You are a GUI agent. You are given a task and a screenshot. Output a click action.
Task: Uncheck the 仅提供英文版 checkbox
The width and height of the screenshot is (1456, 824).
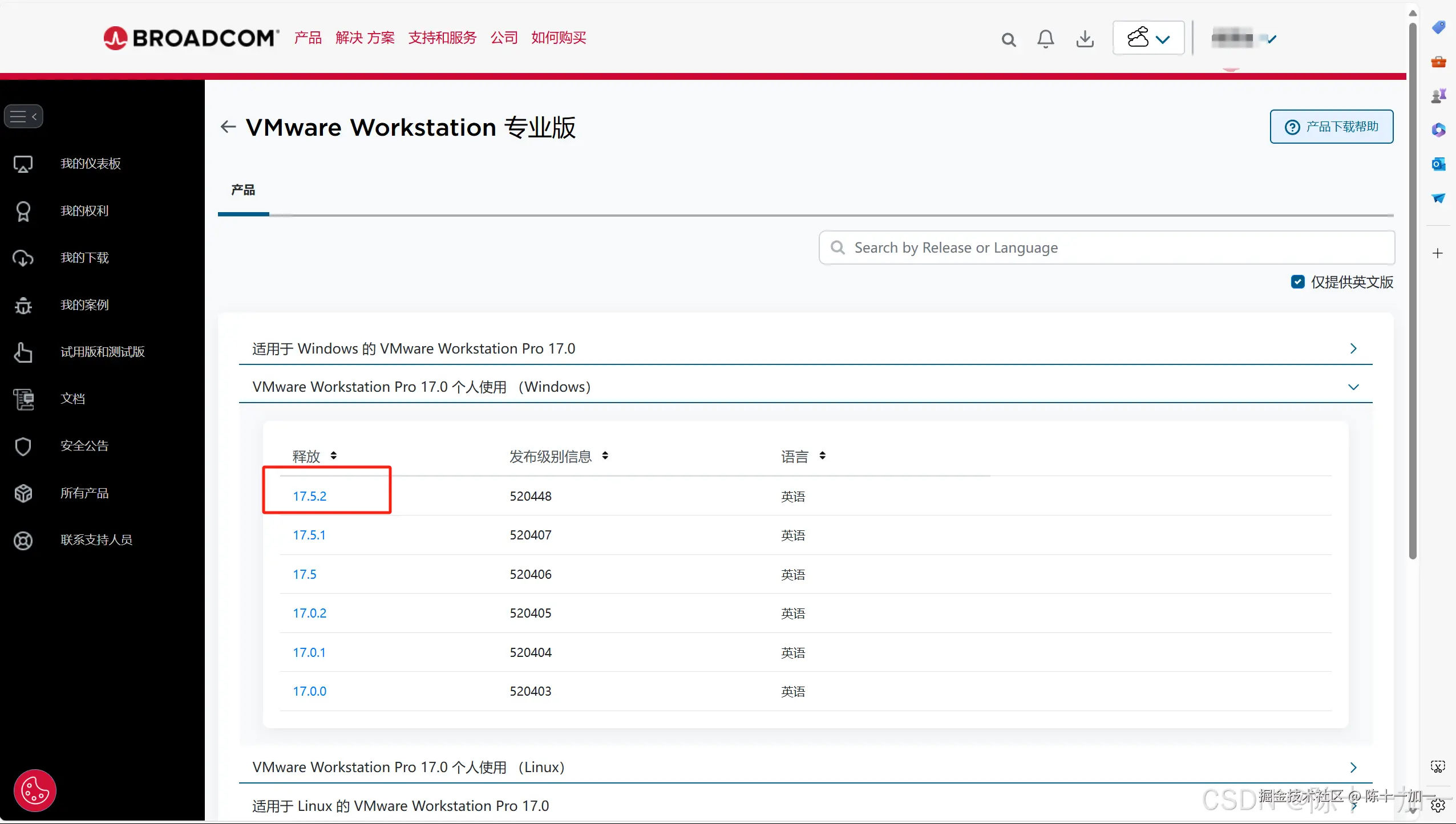point(1297,282)
